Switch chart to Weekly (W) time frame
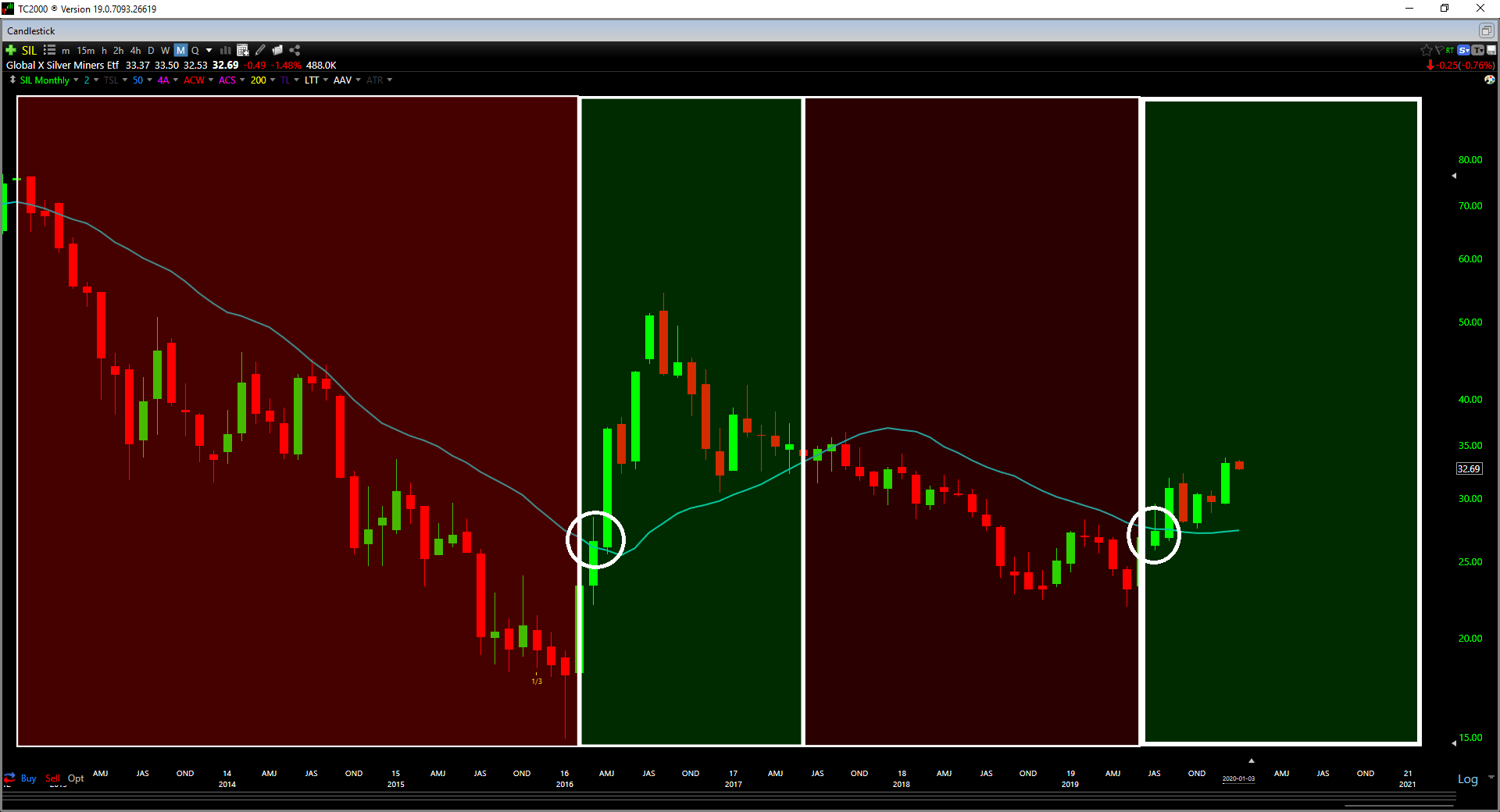This screenshot has height=812, width=1500. [165, 50]
